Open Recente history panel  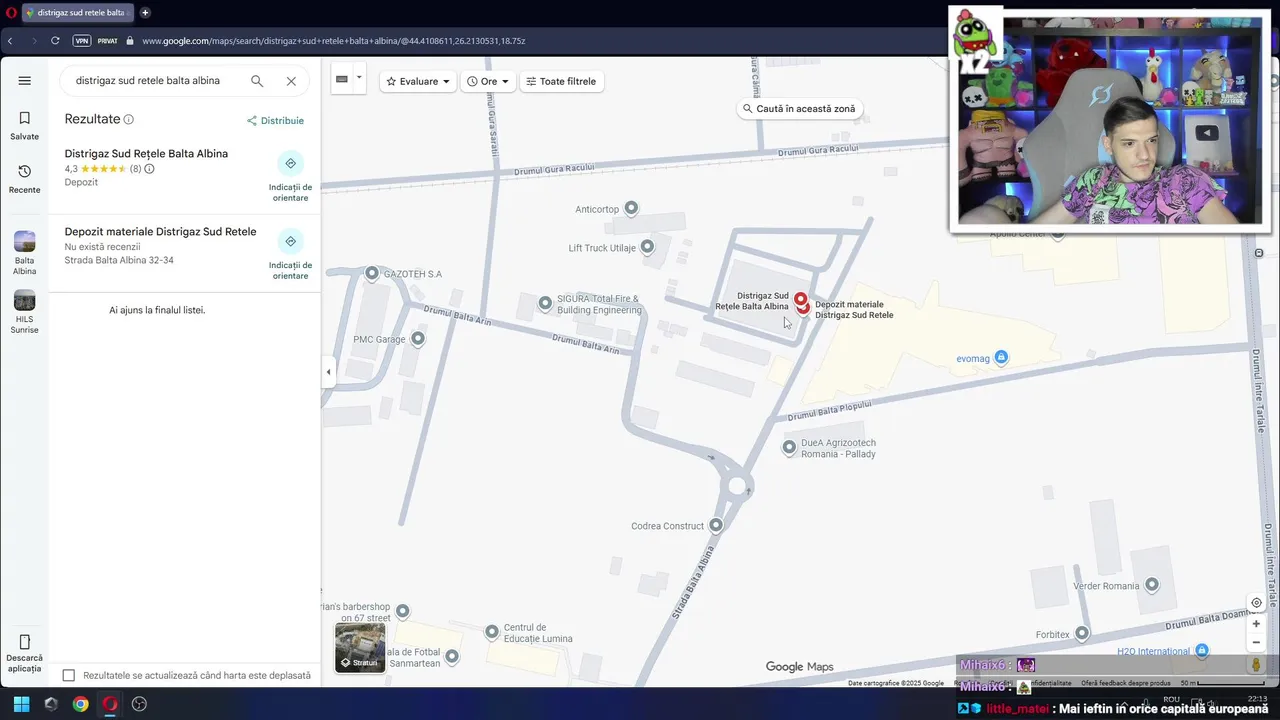(x=24, y=179)
